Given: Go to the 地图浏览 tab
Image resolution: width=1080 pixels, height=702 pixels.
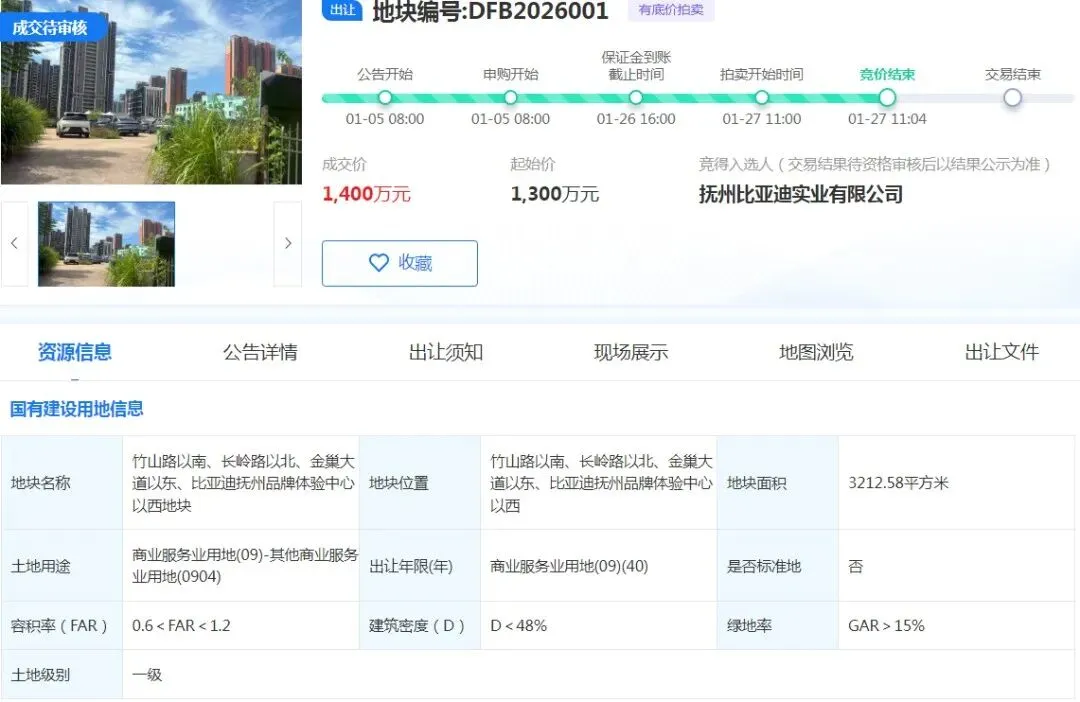Looking at the screenshot, I should click(816, 352).
